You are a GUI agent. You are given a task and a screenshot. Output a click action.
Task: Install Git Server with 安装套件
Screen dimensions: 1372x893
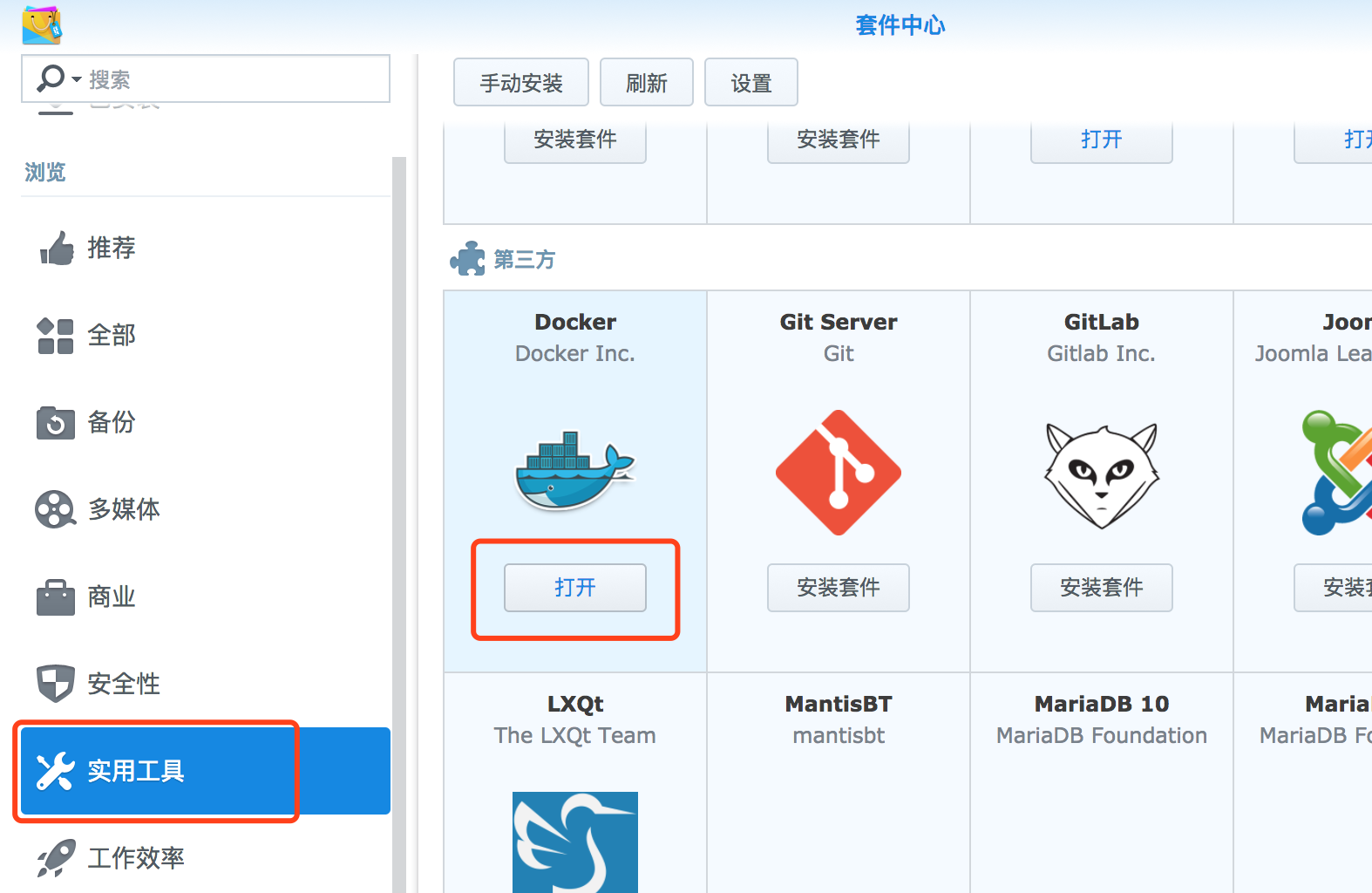point(839,588)
